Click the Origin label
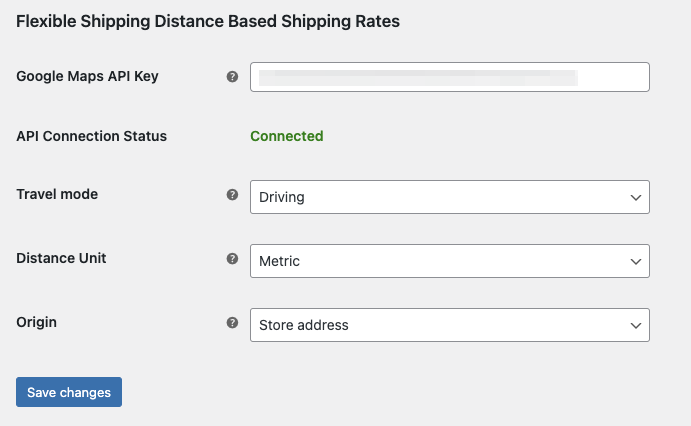The height and width of the screenshot is (426, 691). (x=37, y=322)
